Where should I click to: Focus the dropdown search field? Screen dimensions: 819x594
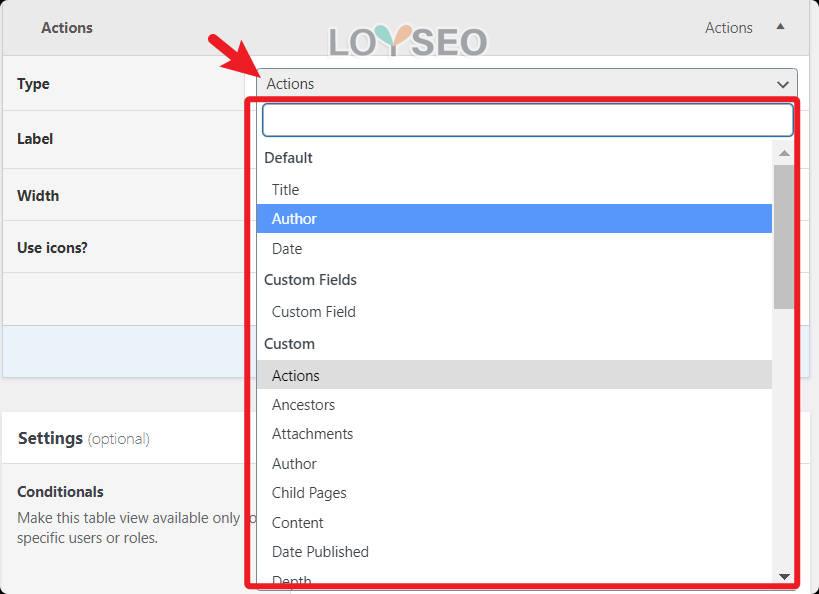pos(528,120)
